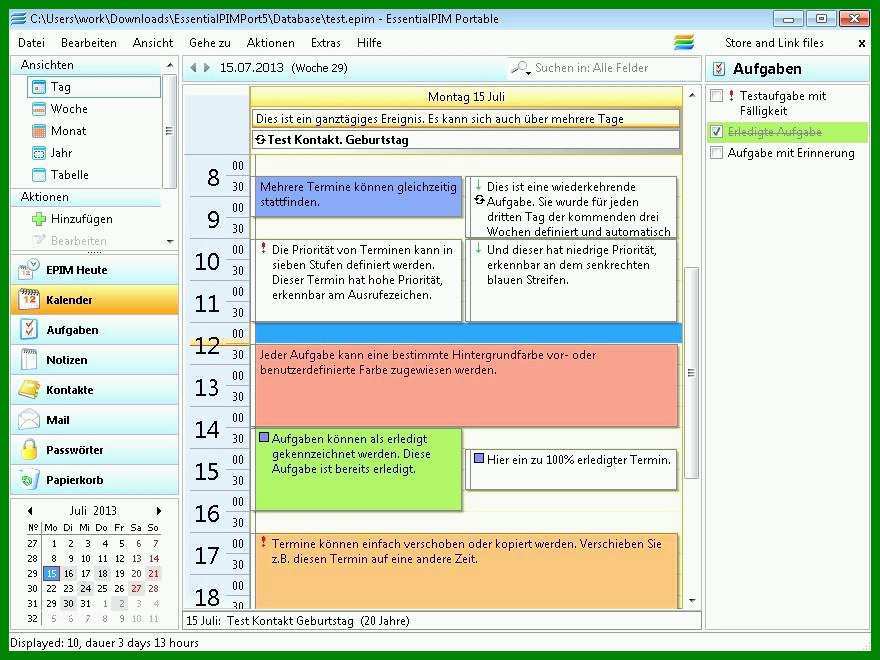Toggle completion box on 100% erledigter Termin
Screen dimensions: 880x660
[479, 458]
